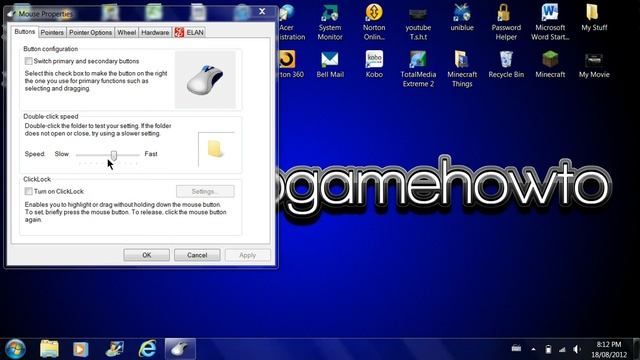Select Mouse Properties taskbar button
This screenshot has height=360, width=640.
coord(180,349)
